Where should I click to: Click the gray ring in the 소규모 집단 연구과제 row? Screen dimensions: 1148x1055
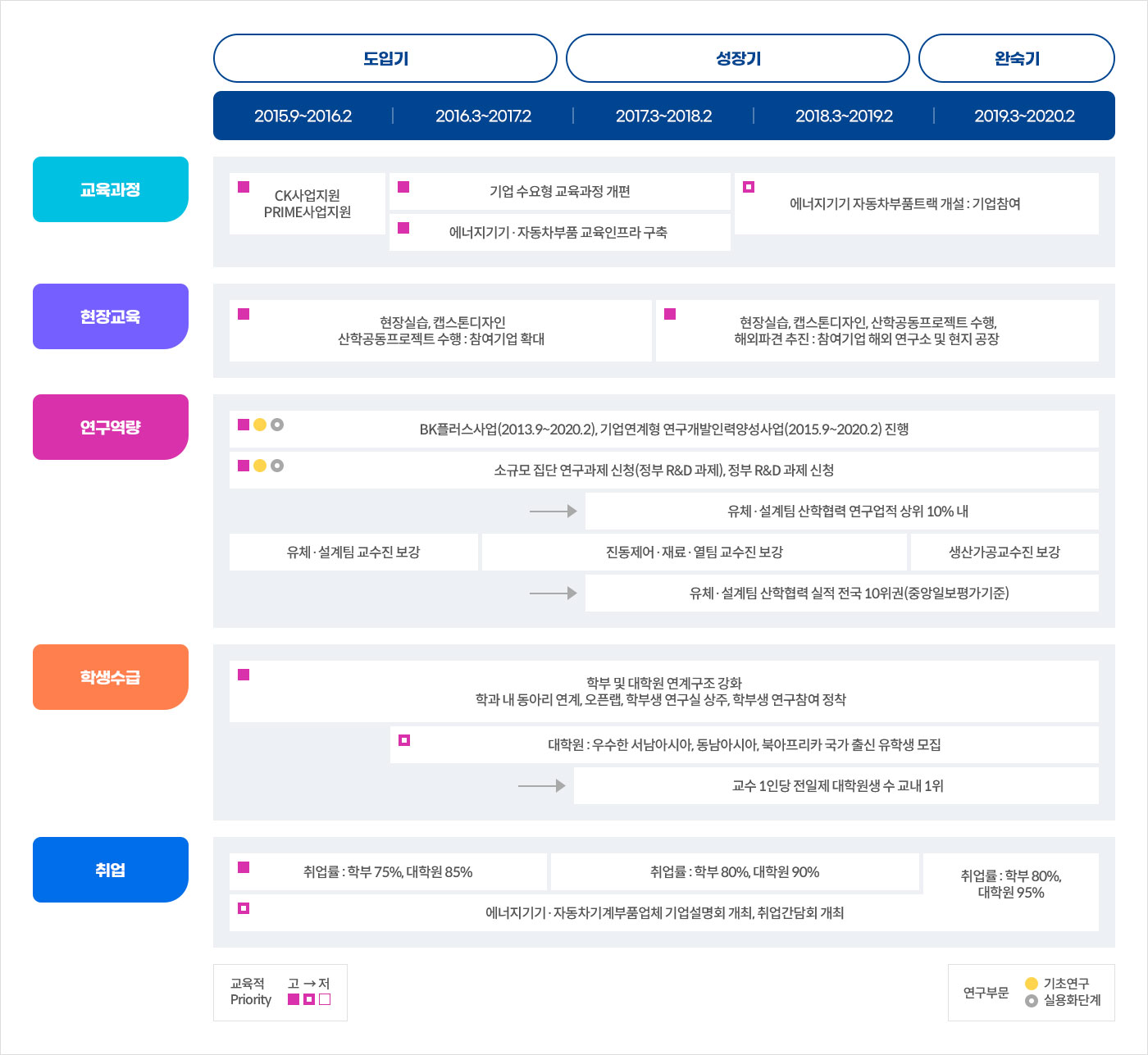(x=277, y=466)
